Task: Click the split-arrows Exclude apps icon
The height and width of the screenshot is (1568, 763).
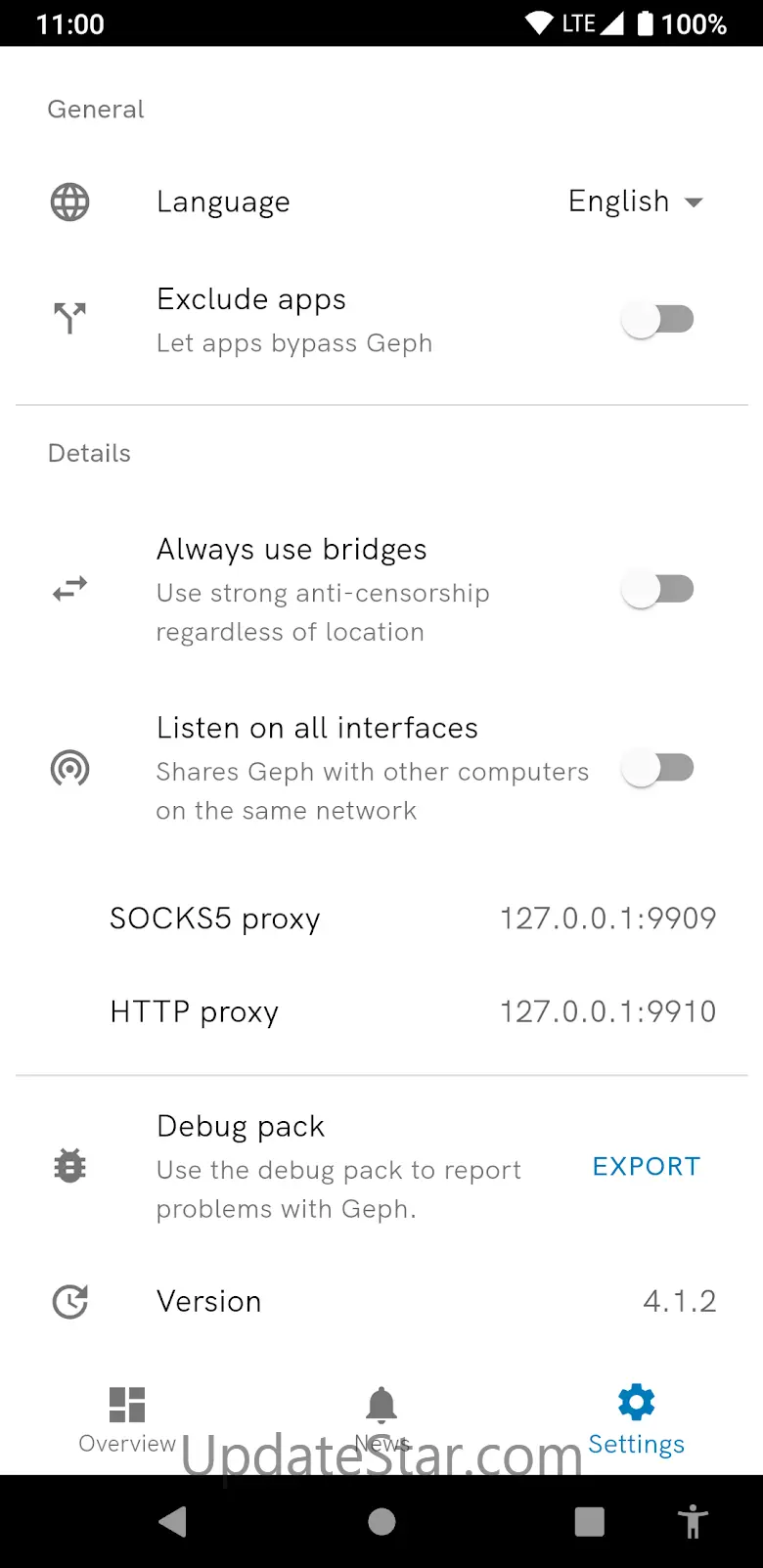Action: [70, 318]
